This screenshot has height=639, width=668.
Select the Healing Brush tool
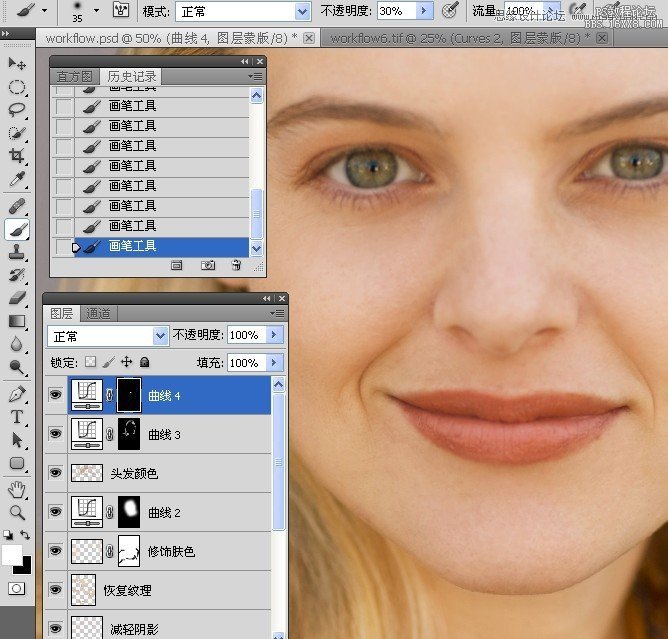17,207
